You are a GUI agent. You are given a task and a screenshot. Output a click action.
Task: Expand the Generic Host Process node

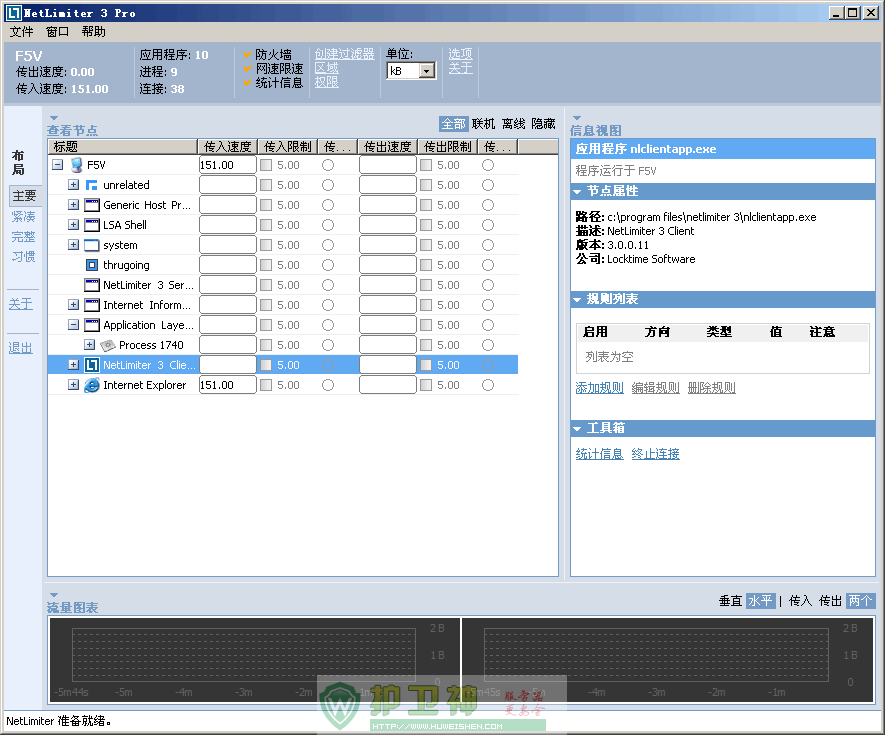pyautogui.click(x=73, y=205)
